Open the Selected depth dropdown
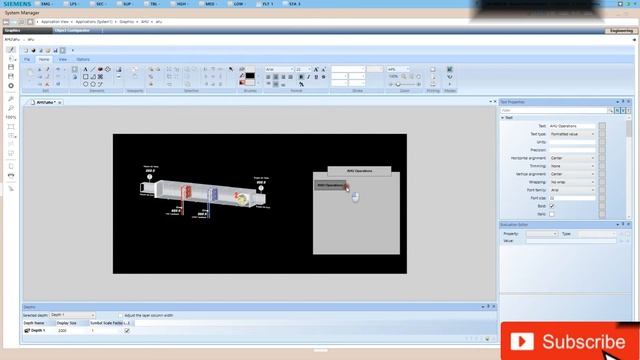Screen dimensions: 640x360 click(x=72, y=315)
